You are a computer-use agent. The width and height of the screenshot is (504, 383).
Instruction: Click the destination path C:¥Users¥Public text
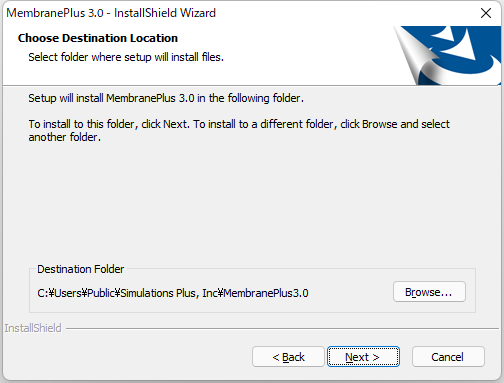click(x=173, y=293)
